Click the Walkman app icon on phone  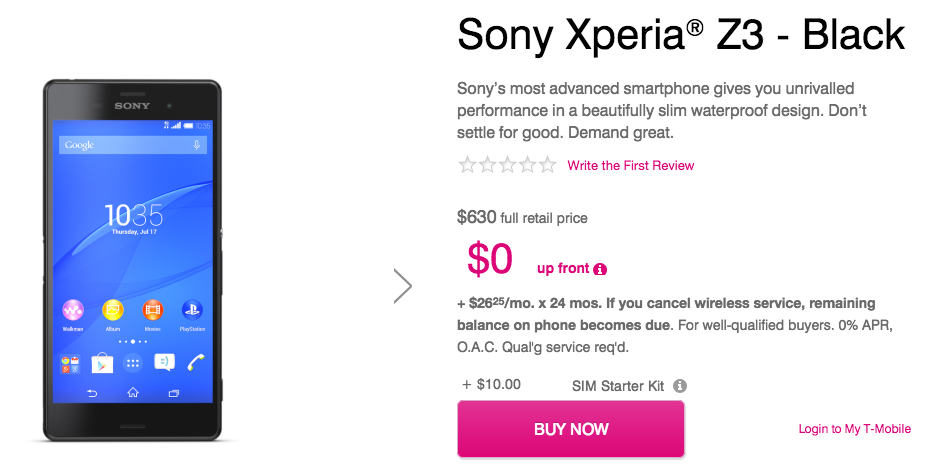coord(73,311)
